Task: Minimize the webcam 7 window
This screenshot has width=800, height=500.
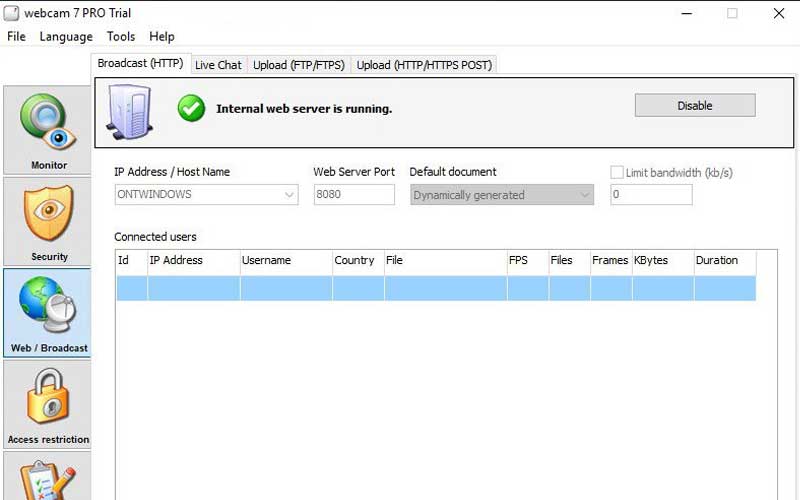Action: click(687, 13)
